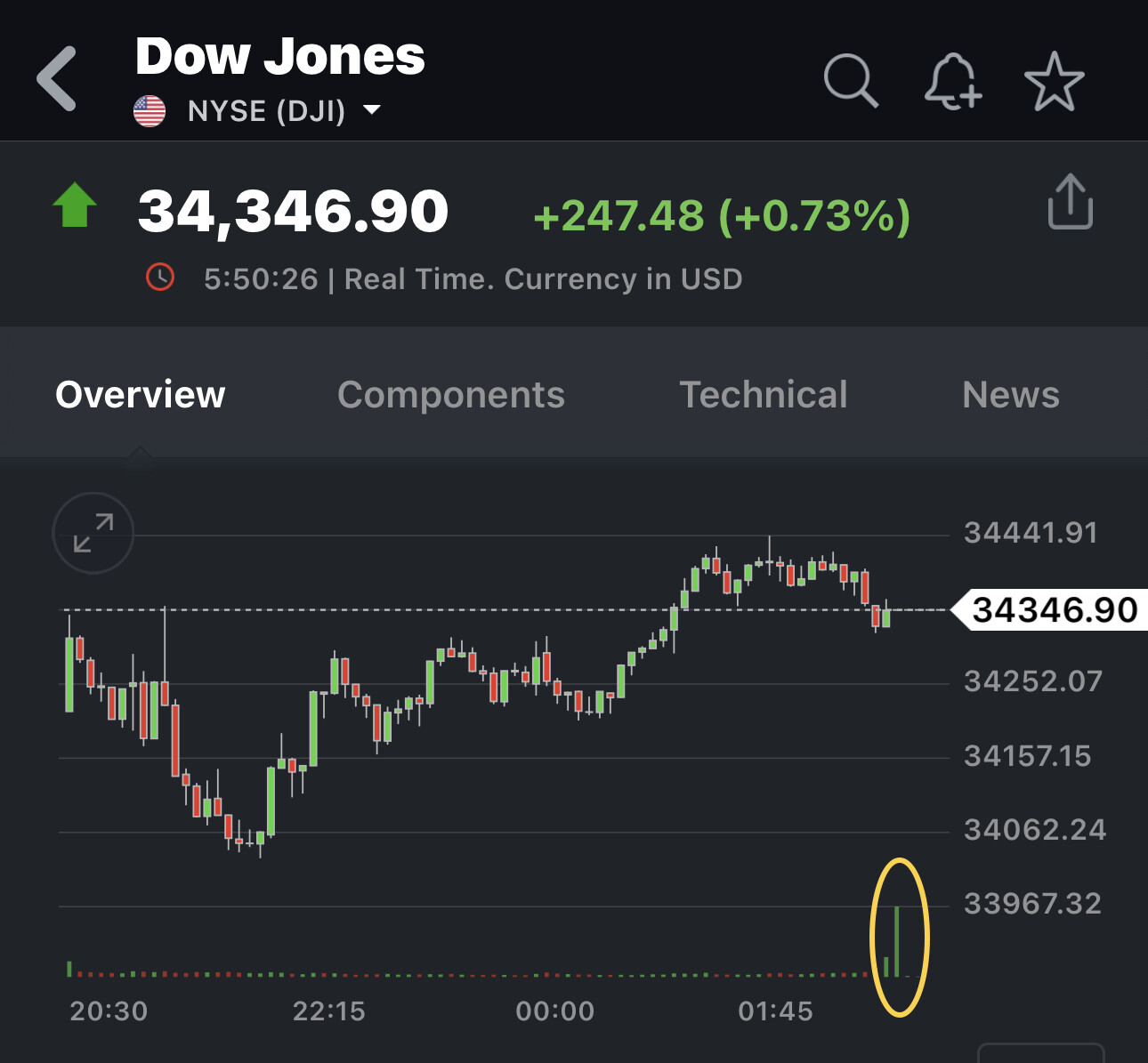Open the NYSE (DJI) exchange dropdown
Viewport: 1148px width, 1063px height.
tap(371, 110)
